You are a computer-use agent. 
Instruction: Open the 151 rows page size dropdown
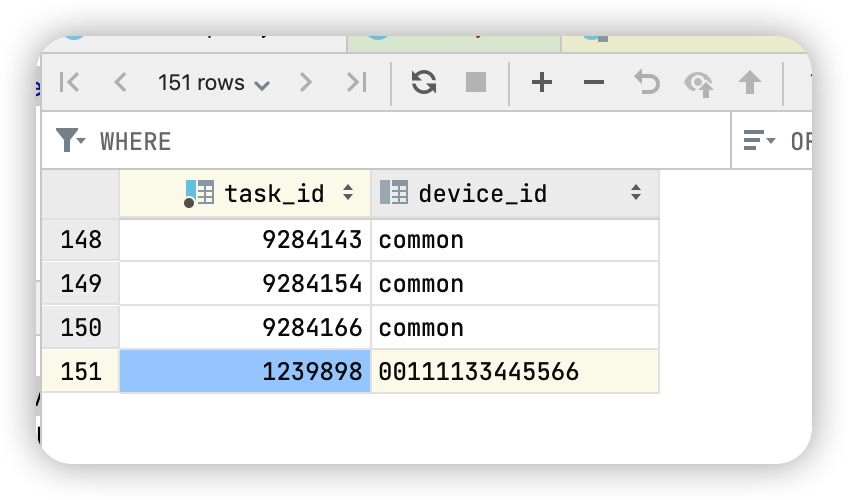pyautogui.click(x=214, y=84)
